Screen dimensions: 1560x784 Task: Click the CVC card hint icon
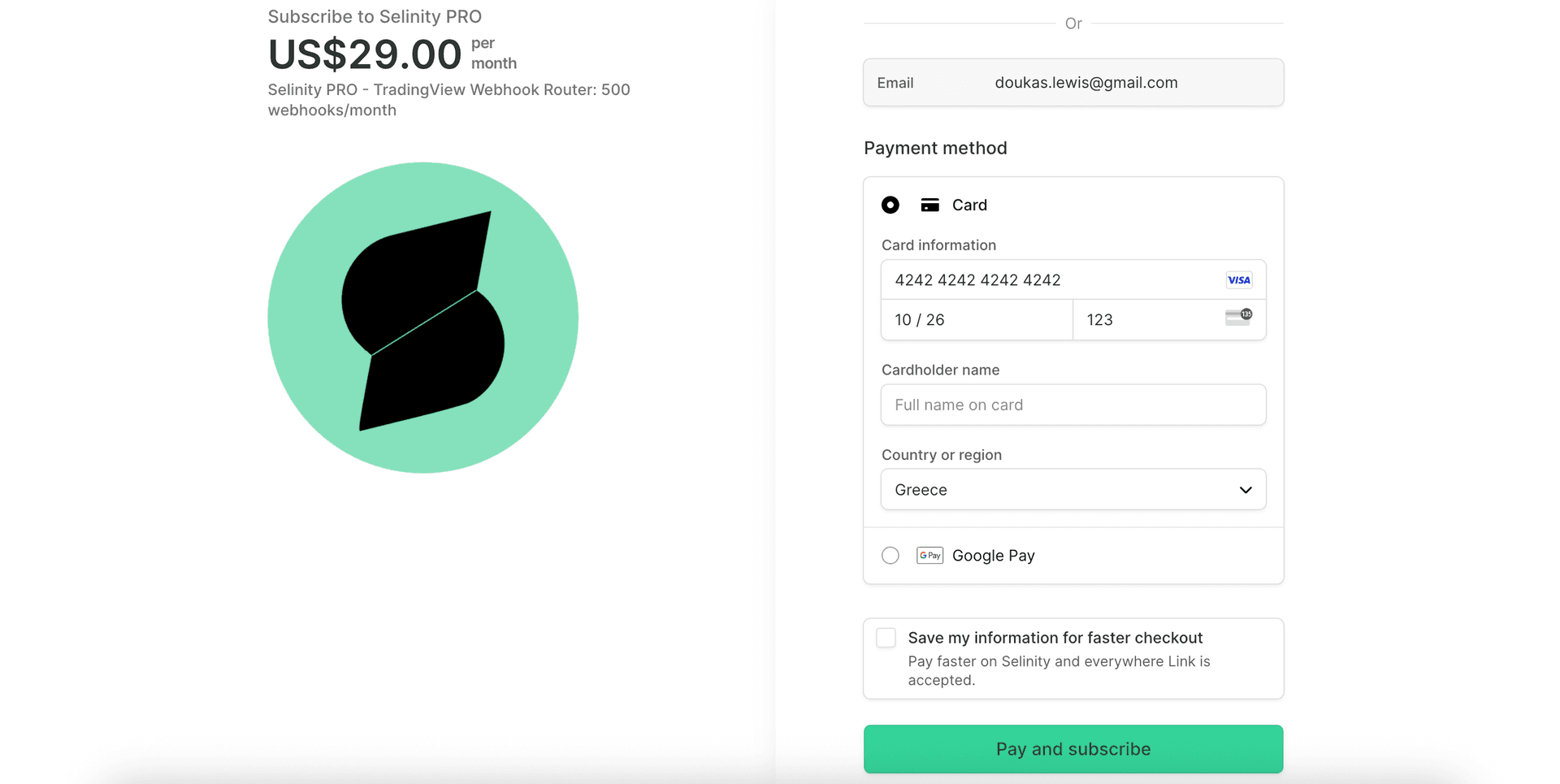[1238, 317]
